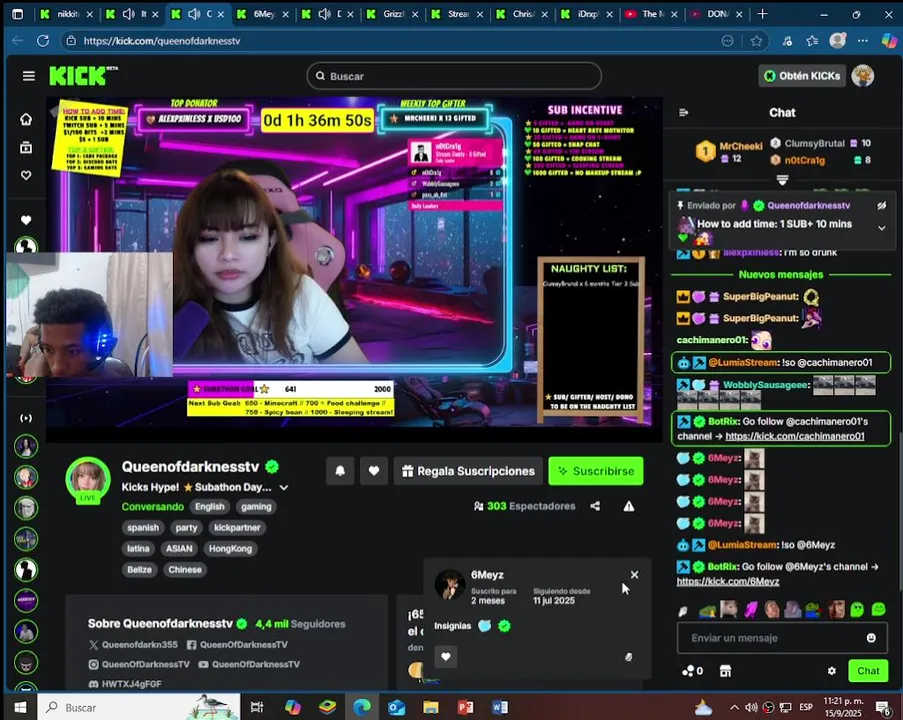
Task: Open chat settings gear icon
Action: tap(832, 670)
